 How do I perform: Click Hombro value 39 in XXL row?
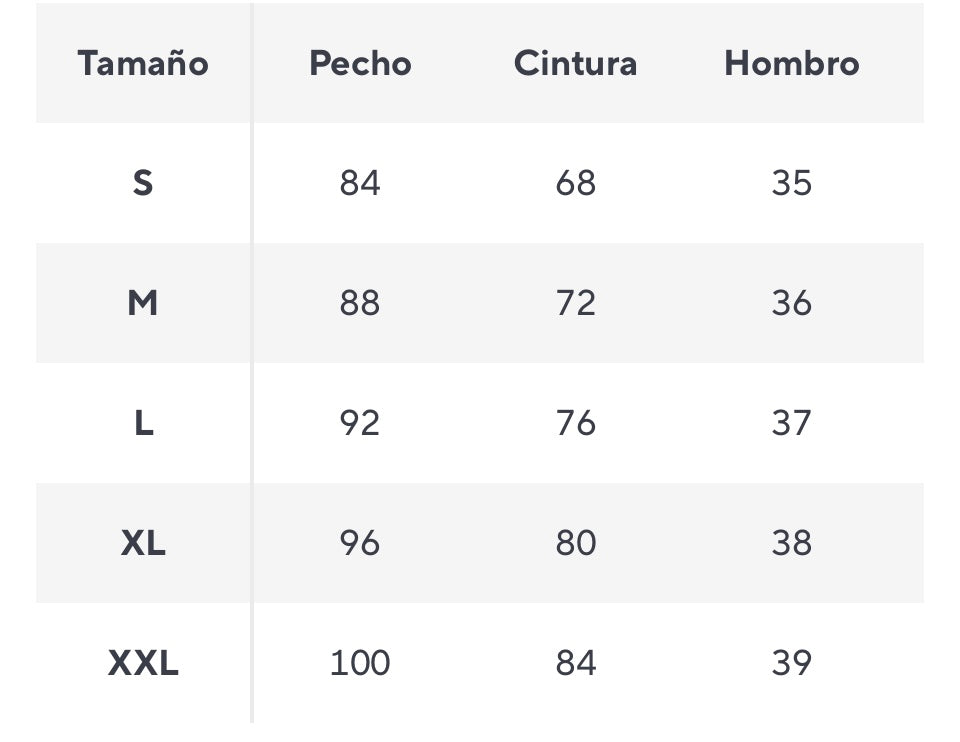coord(791,663)
